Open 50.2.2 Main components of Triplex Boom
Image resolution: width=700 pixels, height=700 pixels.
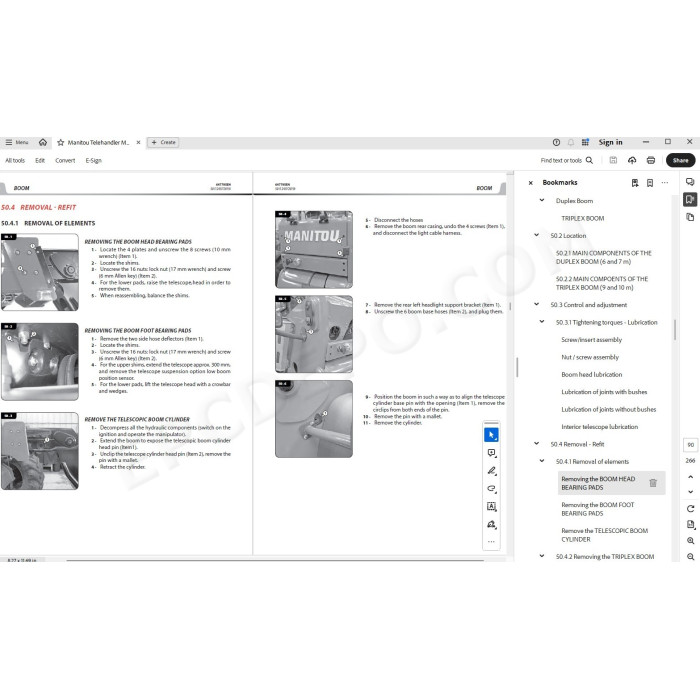(602, 283)
